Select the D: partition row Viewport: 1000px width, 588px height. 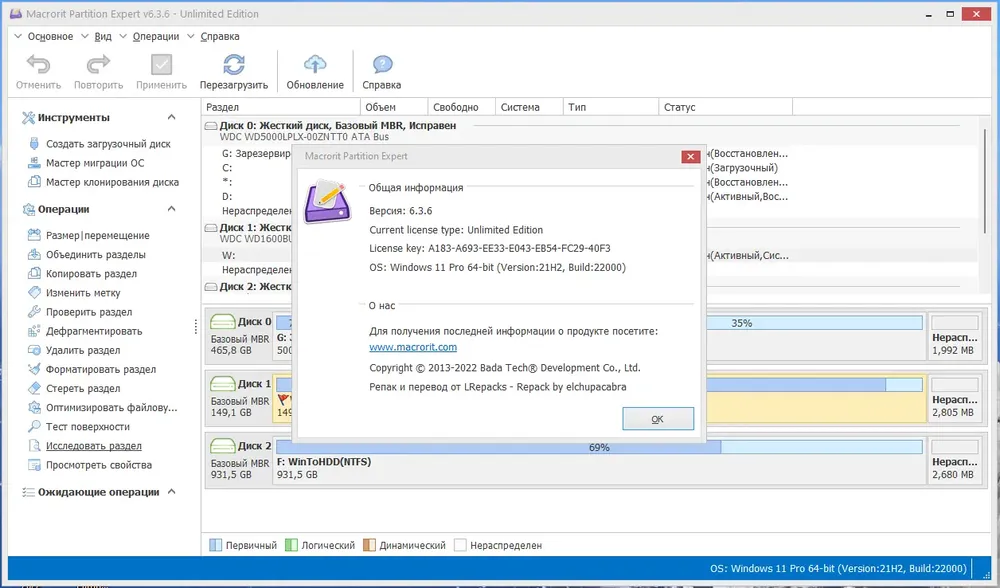[x=227, y=197]
